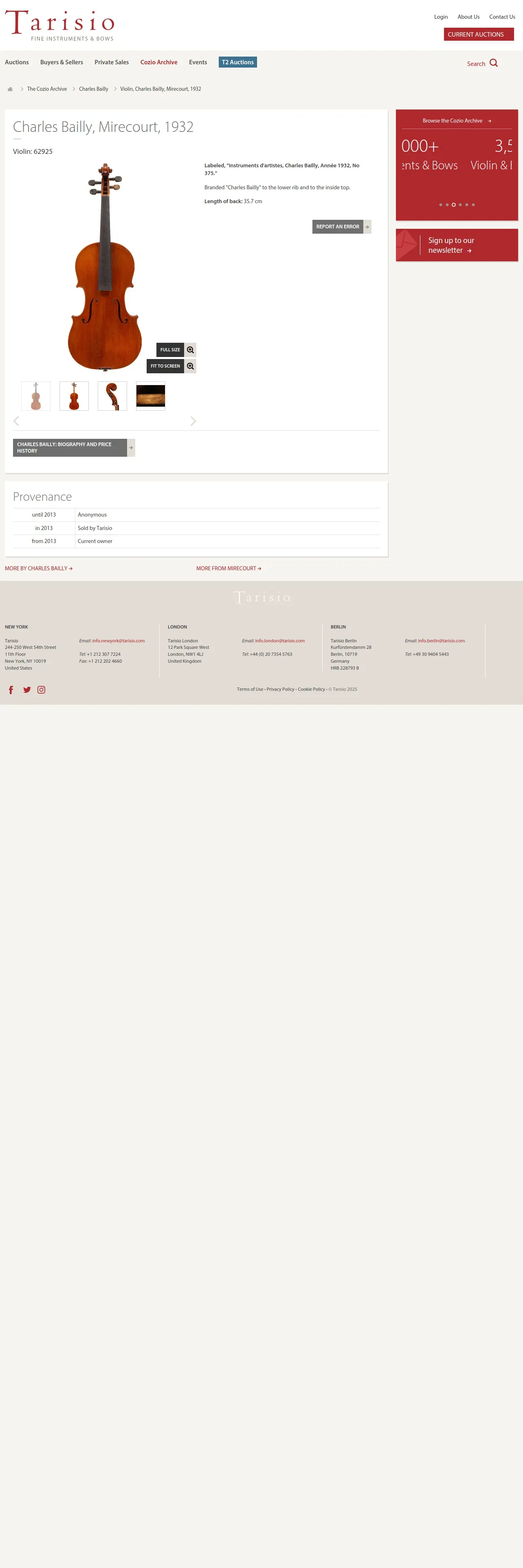523x1568 pixels.
Task: Click the Search label
Action: coord(476,64)
